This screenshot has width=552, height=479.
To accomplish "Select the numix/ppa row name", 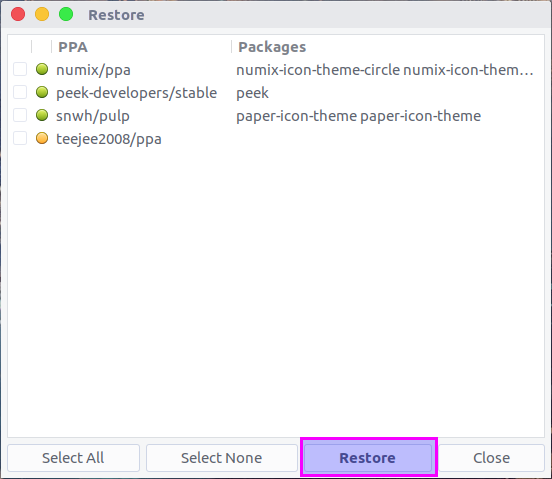I will click(93, 70).
